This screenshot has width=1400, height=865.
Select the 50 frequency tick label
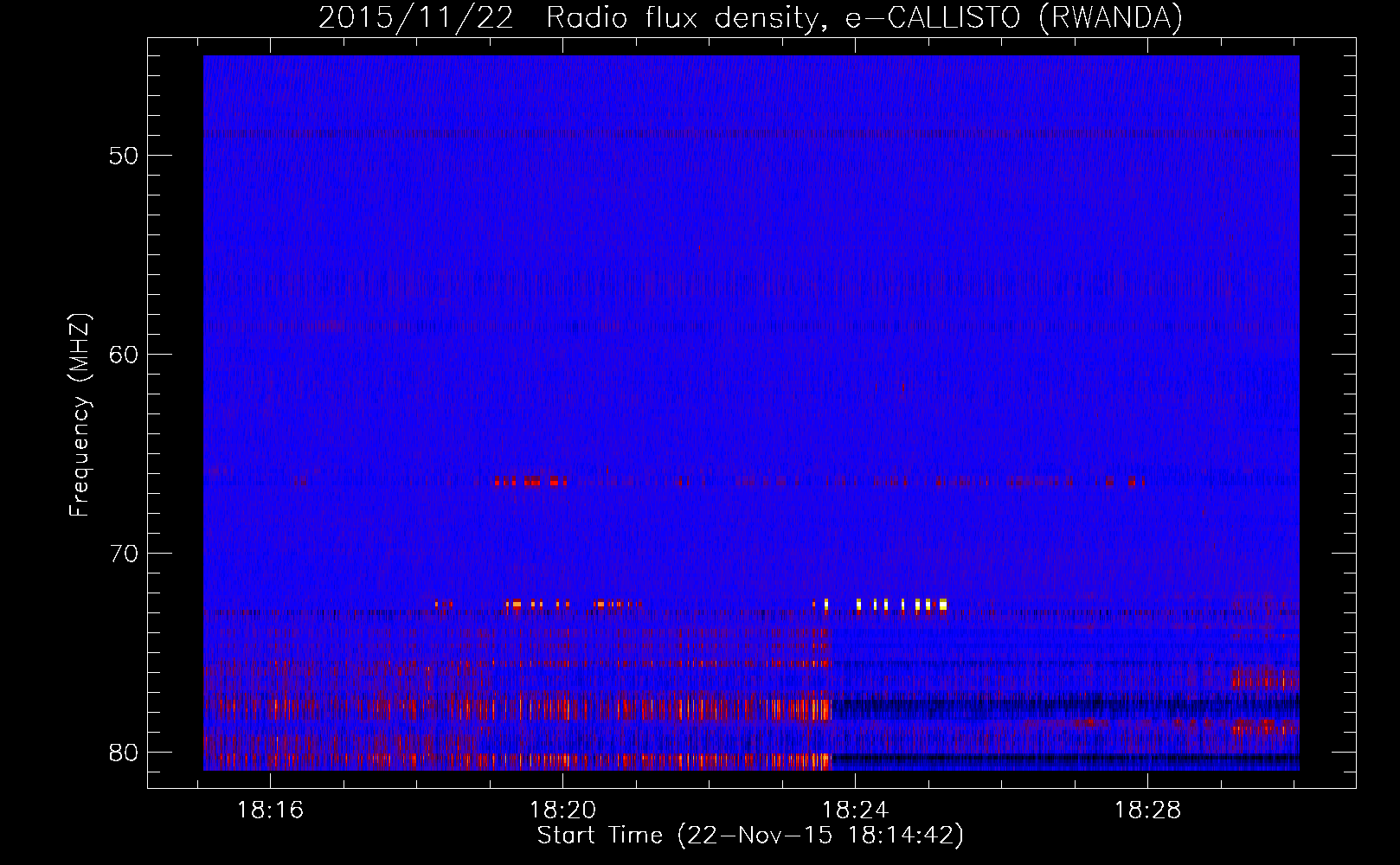124,156
